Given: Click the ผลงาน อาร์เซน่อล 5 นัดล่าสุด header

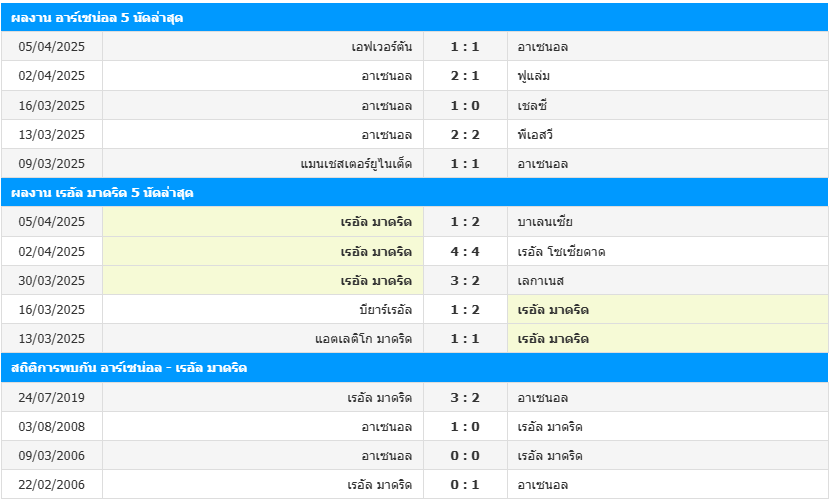Looking at the screenshot, I should coord(97,18).
